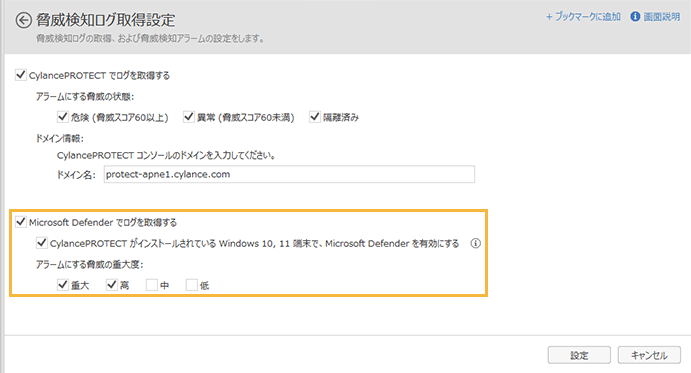Toggle Microsoft Defender でログを取得する checkbox
This screenshot has width=691, height=373.
21,222
